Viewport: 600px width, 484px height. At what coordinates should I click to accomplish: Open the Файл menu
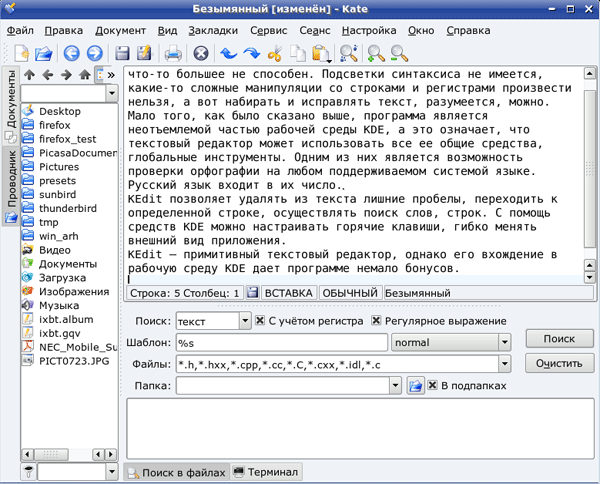point(20,31)
